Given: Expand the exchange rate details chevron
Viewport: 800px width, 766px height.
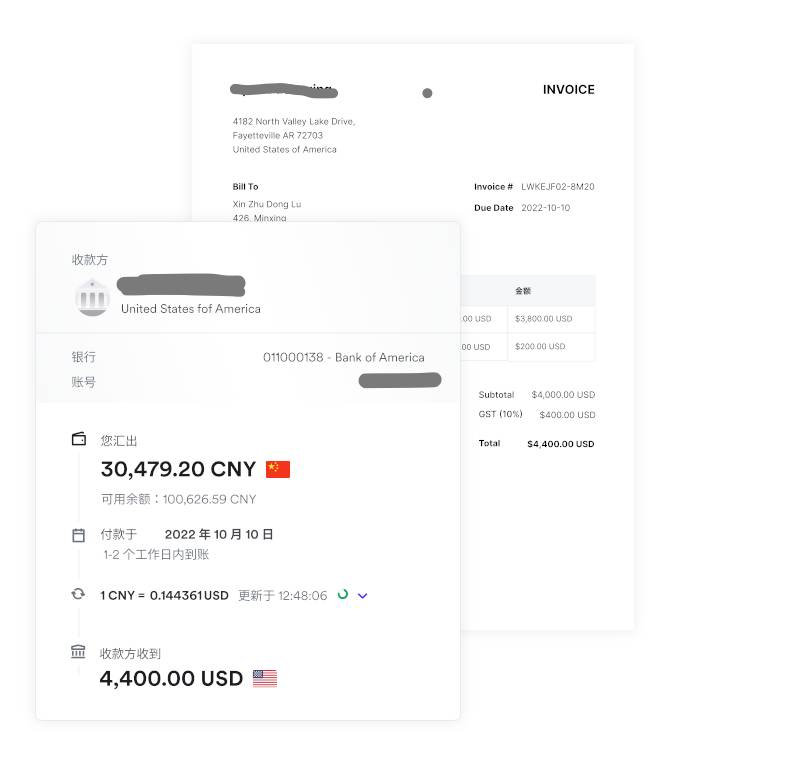Looking at the screenshot, I should [x=362, y=596].
